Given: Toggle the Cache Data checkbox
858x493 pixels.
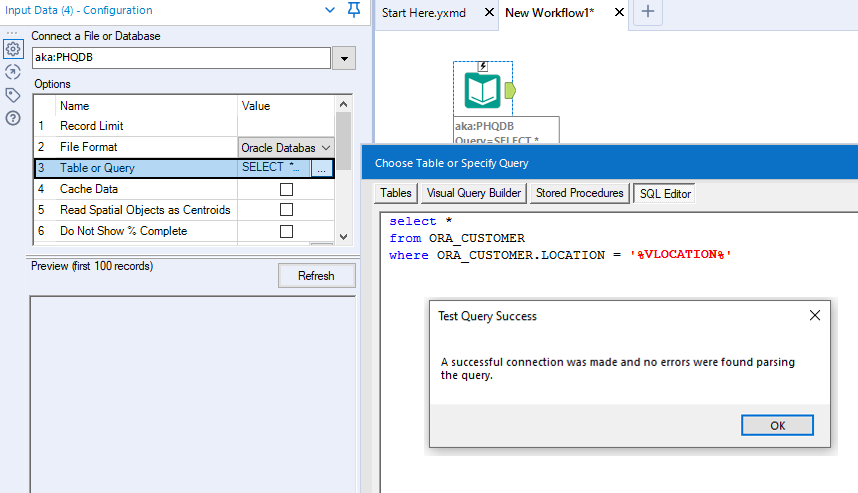Looking at the screenshot, I should (286, 189).
